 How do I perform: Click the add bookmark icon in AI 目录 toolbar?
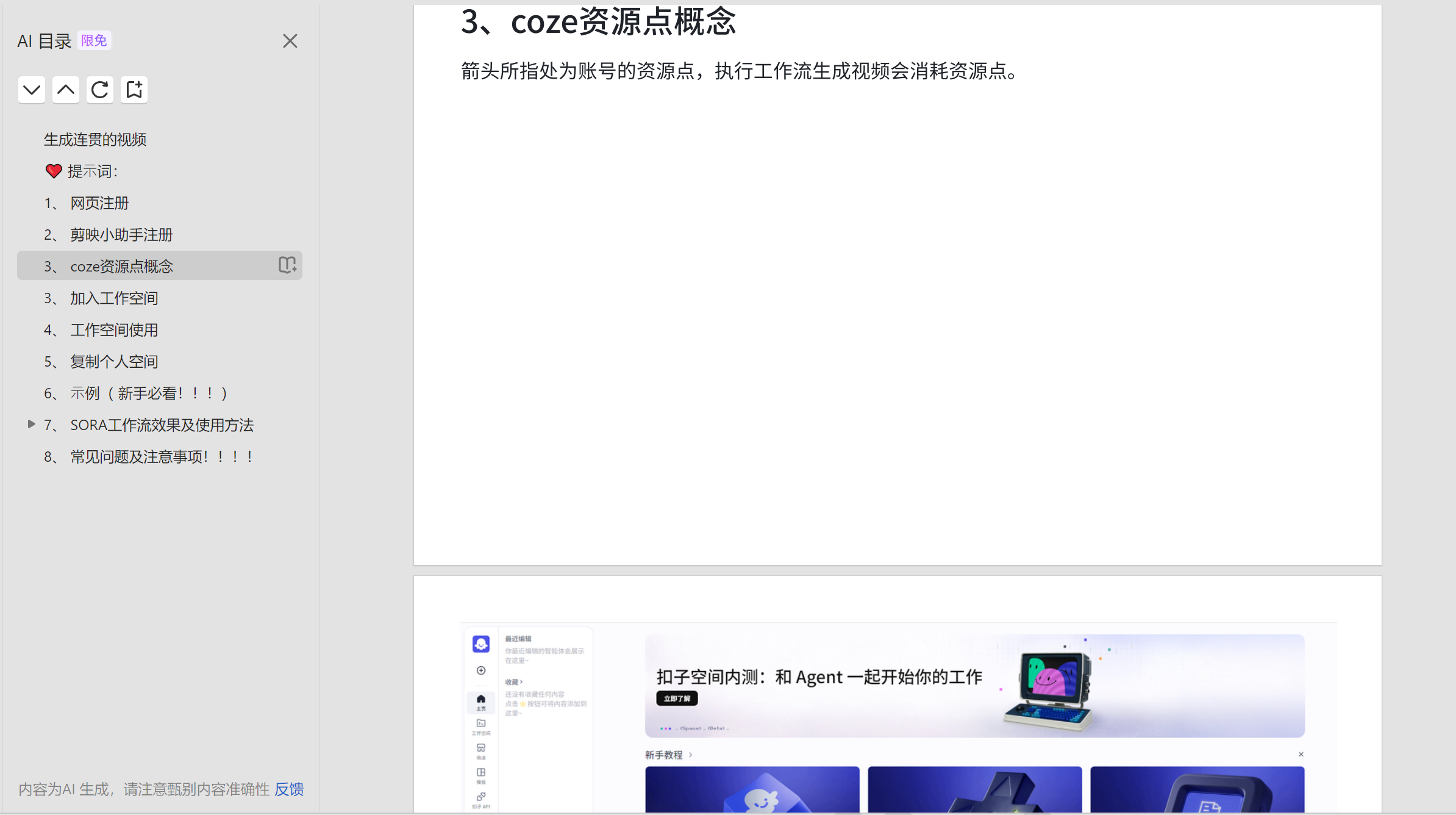coord(134,90)
